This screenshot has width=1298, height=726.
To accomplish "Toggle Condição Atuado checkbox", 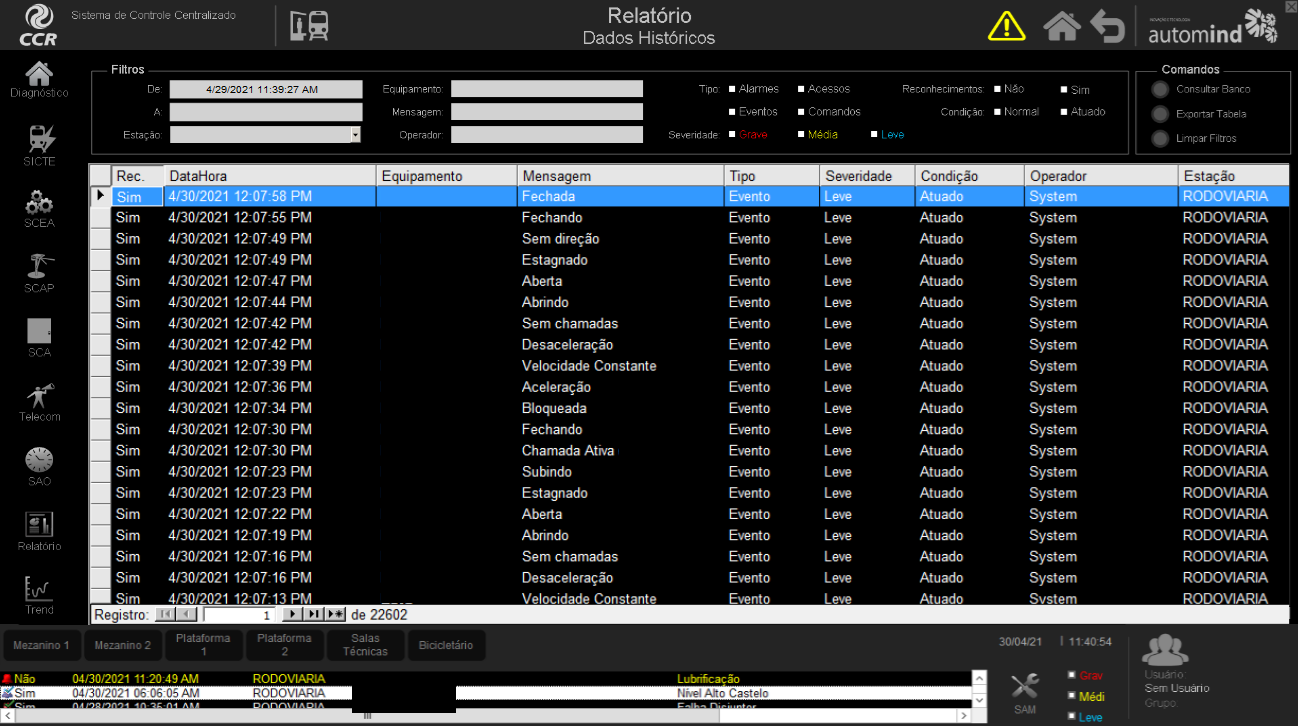I will (x=1064, y=112).
